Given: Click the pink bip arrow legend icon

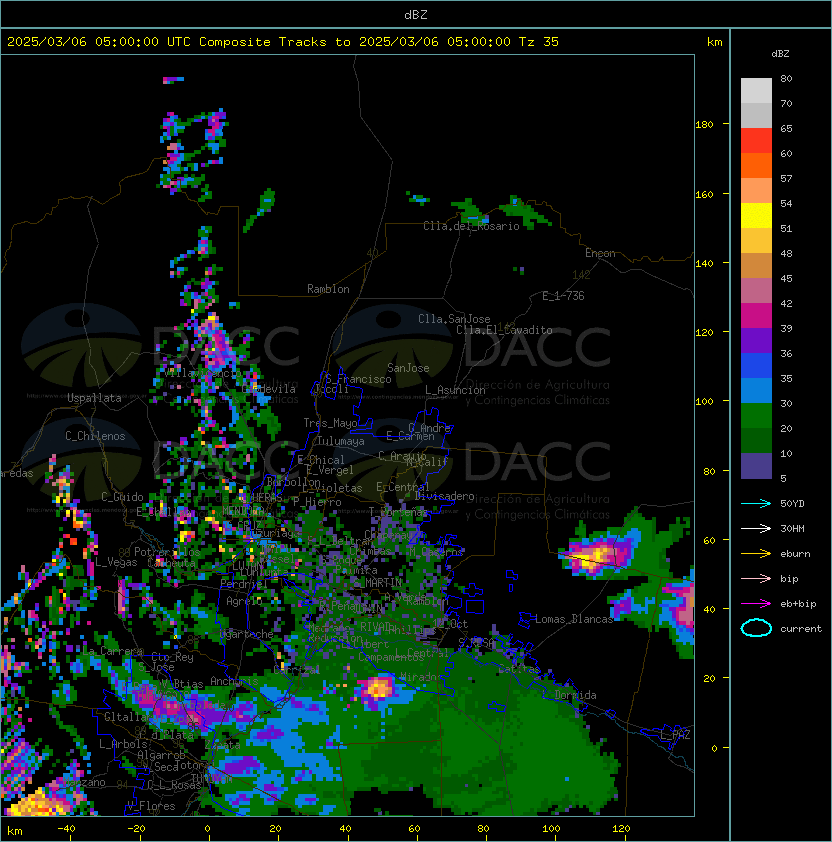Looking at the screenshot, I should [x=756, y=578].
